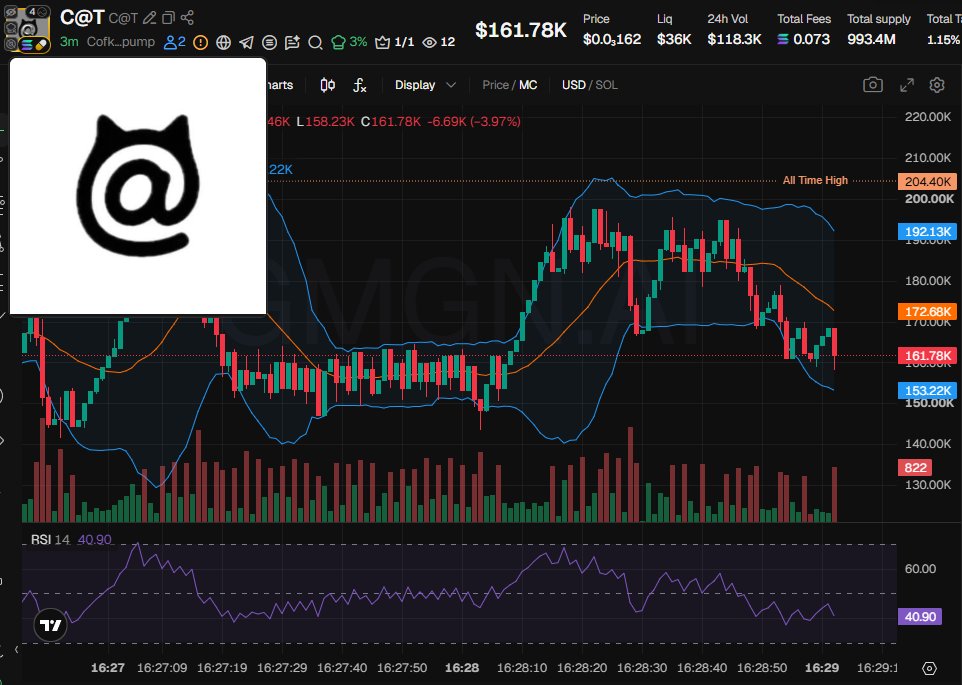
Task: Click the hidden-eye icon on token avatar
Action: click(10, 12)
